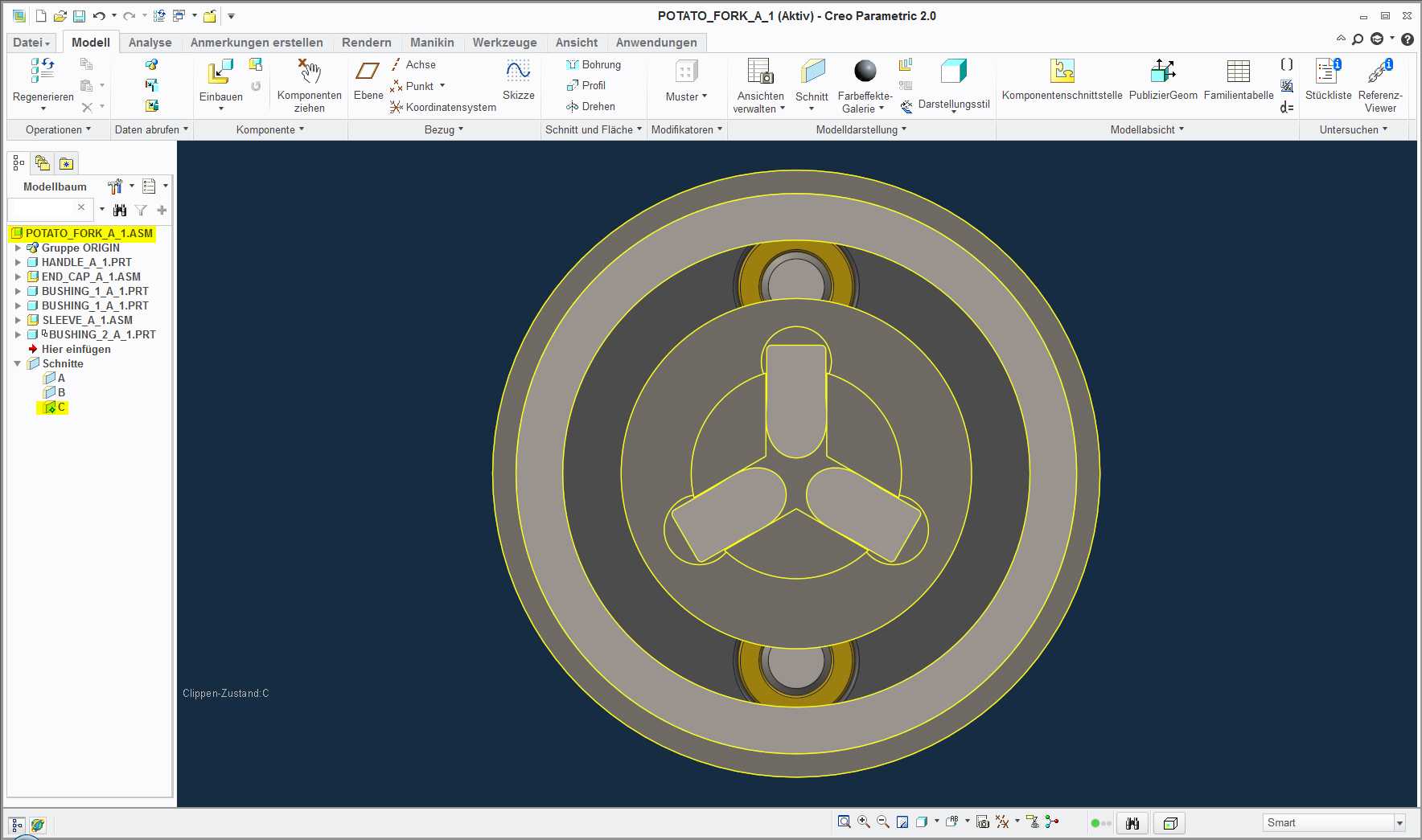Select cross-section A in the tree
Viewport: 1422px width, 840px height.
point(55,378)
